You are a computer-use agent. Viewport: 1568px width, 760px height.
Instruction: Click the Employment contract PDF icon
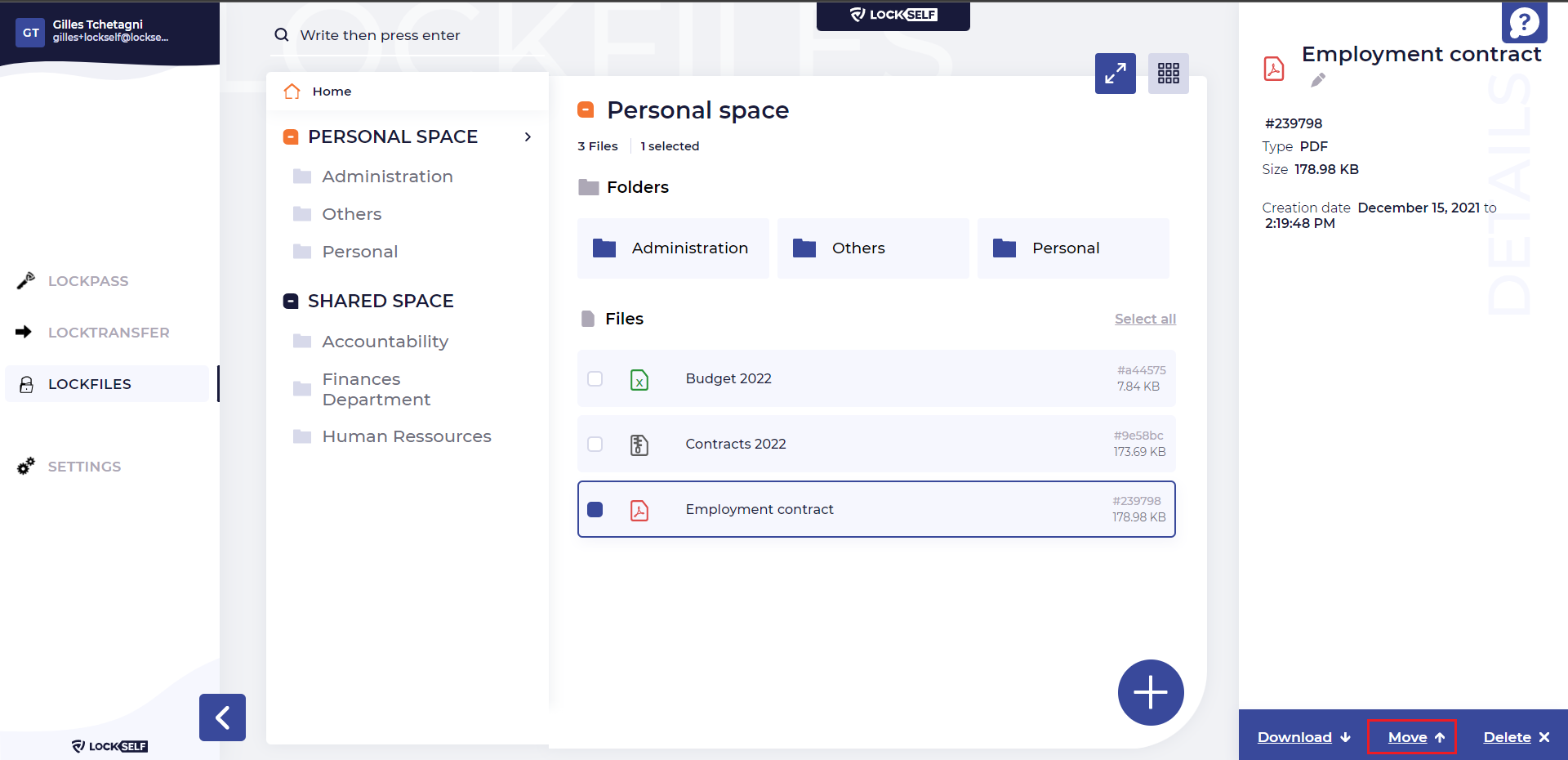tap(639, 510)
